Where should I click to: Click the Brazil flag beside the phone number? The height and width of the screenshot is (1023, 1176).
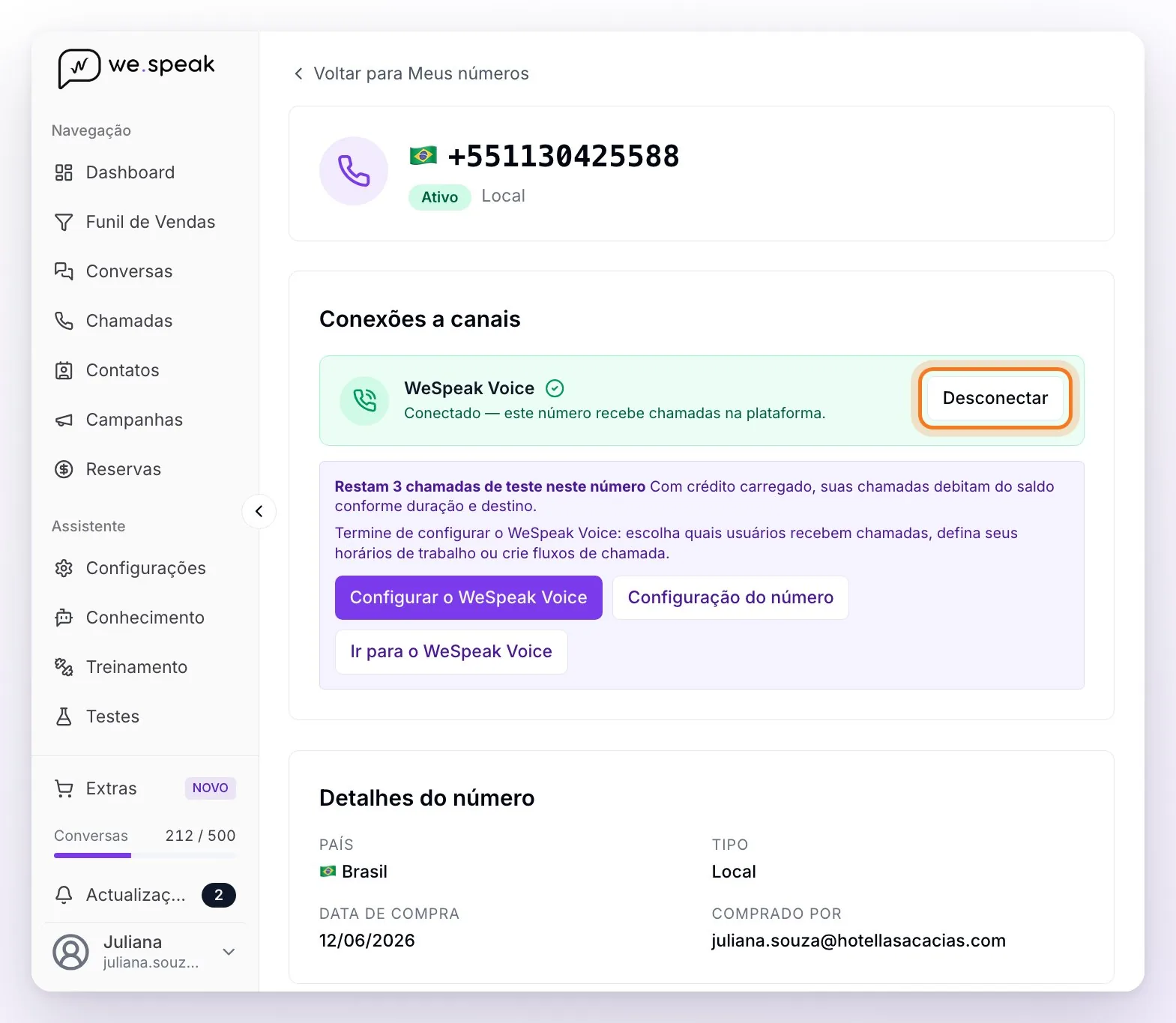(x=423, y=156)
